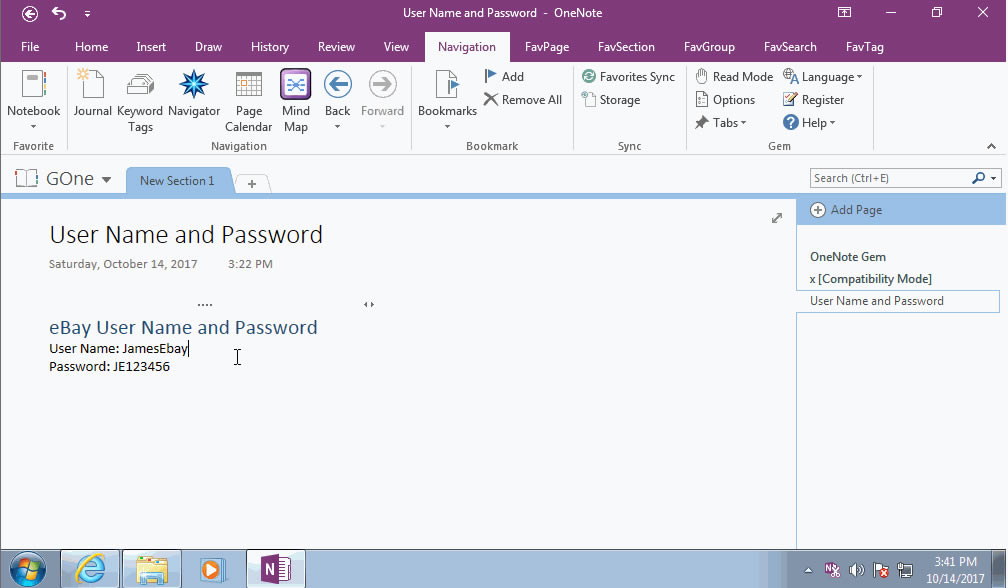The image size is (1008, 588).
Task: Click the Register option
Action: [x=814, y=99]
